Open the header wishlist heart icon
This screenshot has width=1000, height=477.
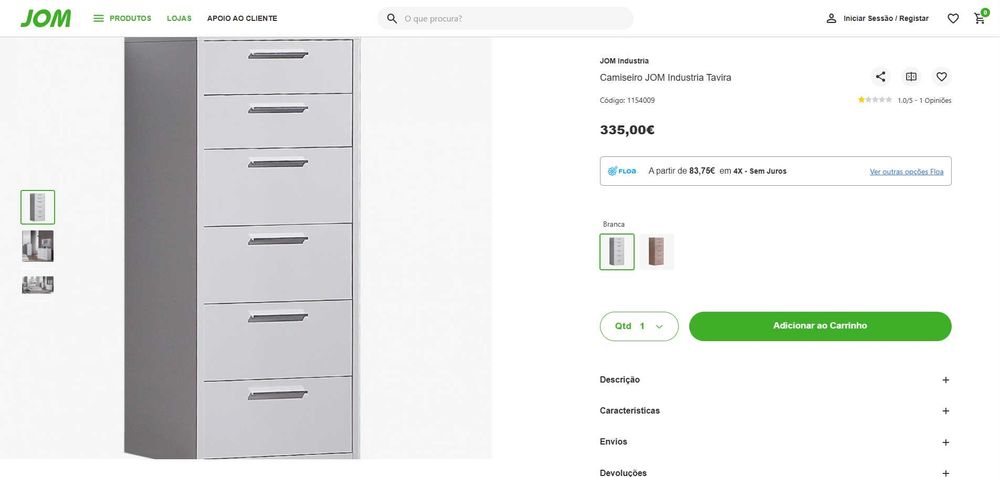953,18
